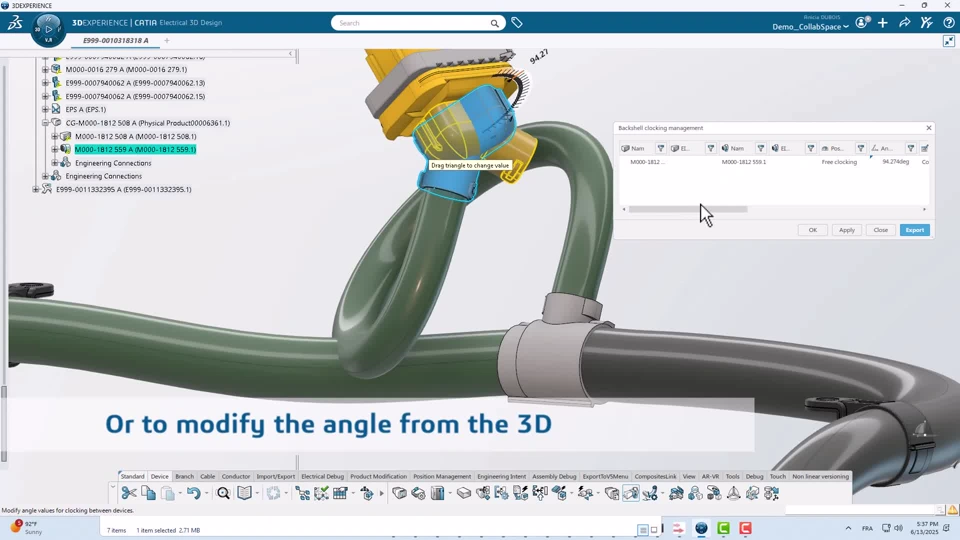
Task: Open Electrical Debug tab
Action: [x=323, y=476]
